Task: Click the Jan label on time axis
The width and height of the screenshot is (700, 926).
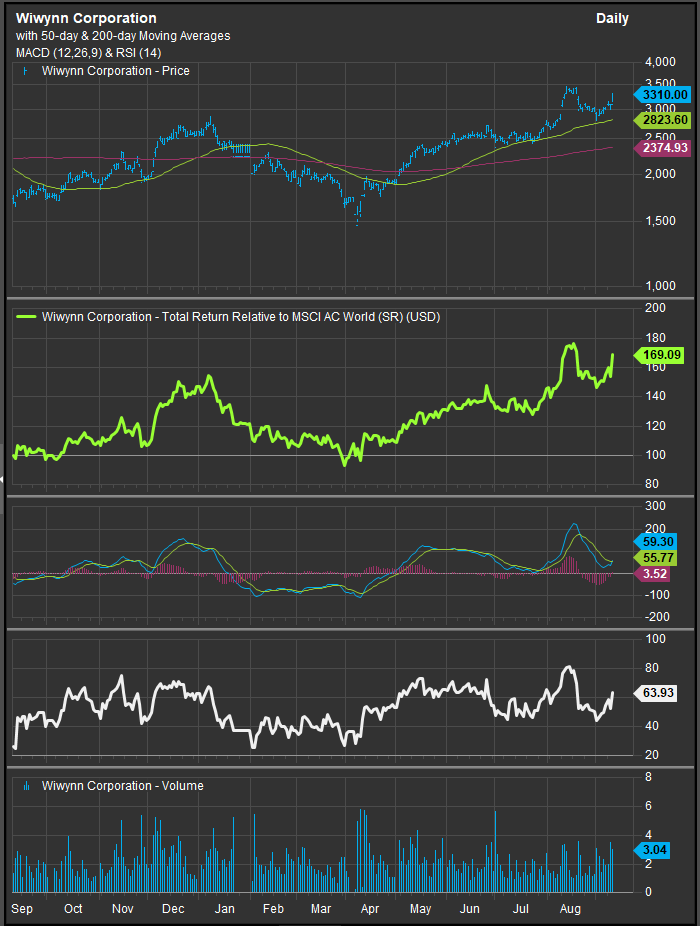Action: [x=225, y=909]
